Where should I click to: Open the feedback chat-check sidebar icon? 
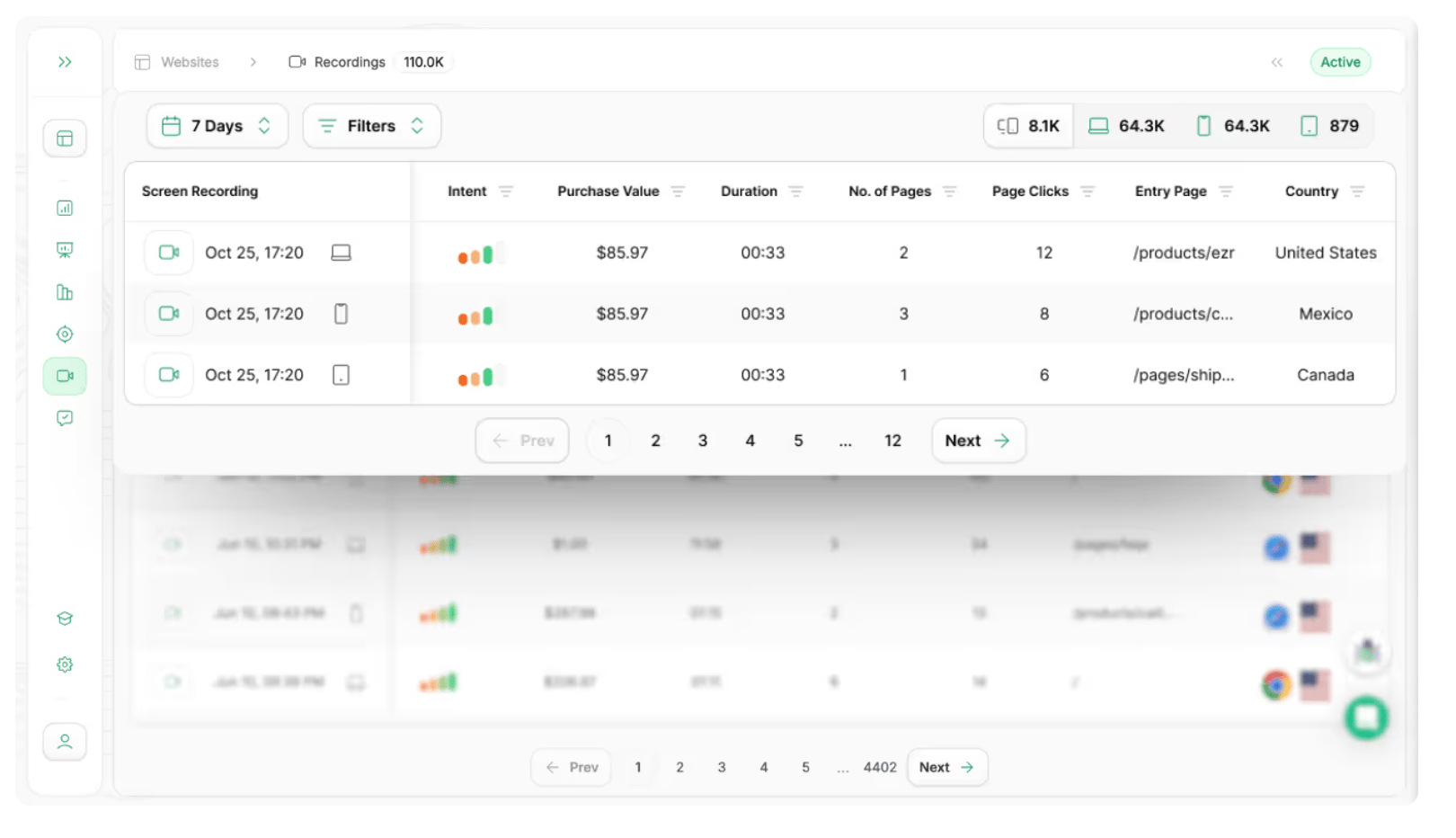(x=65, y=418)
